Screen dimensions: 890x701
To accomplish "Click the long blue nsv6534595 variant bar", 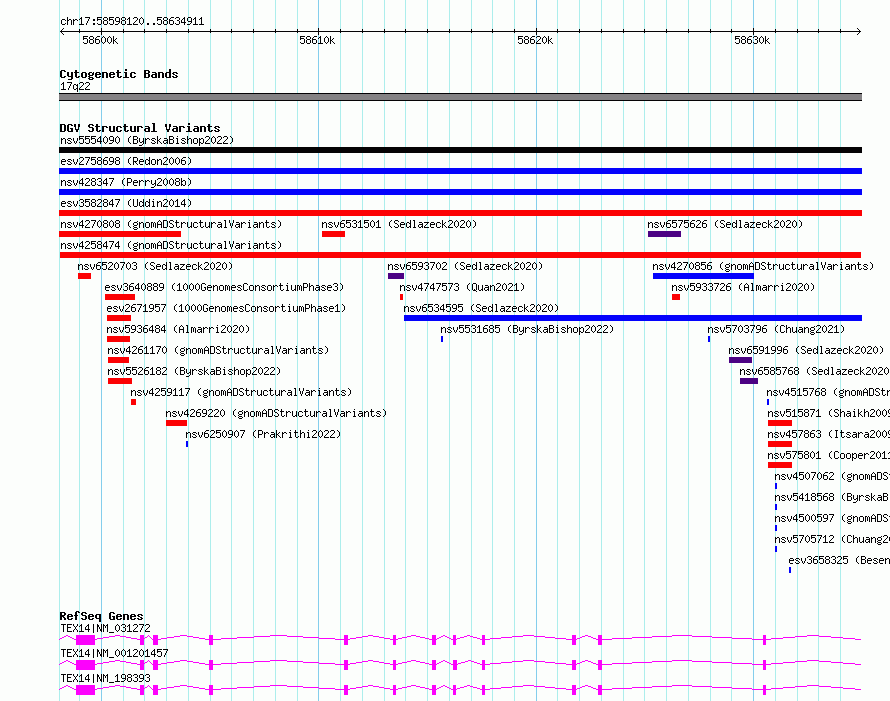I will click(x=633, y=318).
